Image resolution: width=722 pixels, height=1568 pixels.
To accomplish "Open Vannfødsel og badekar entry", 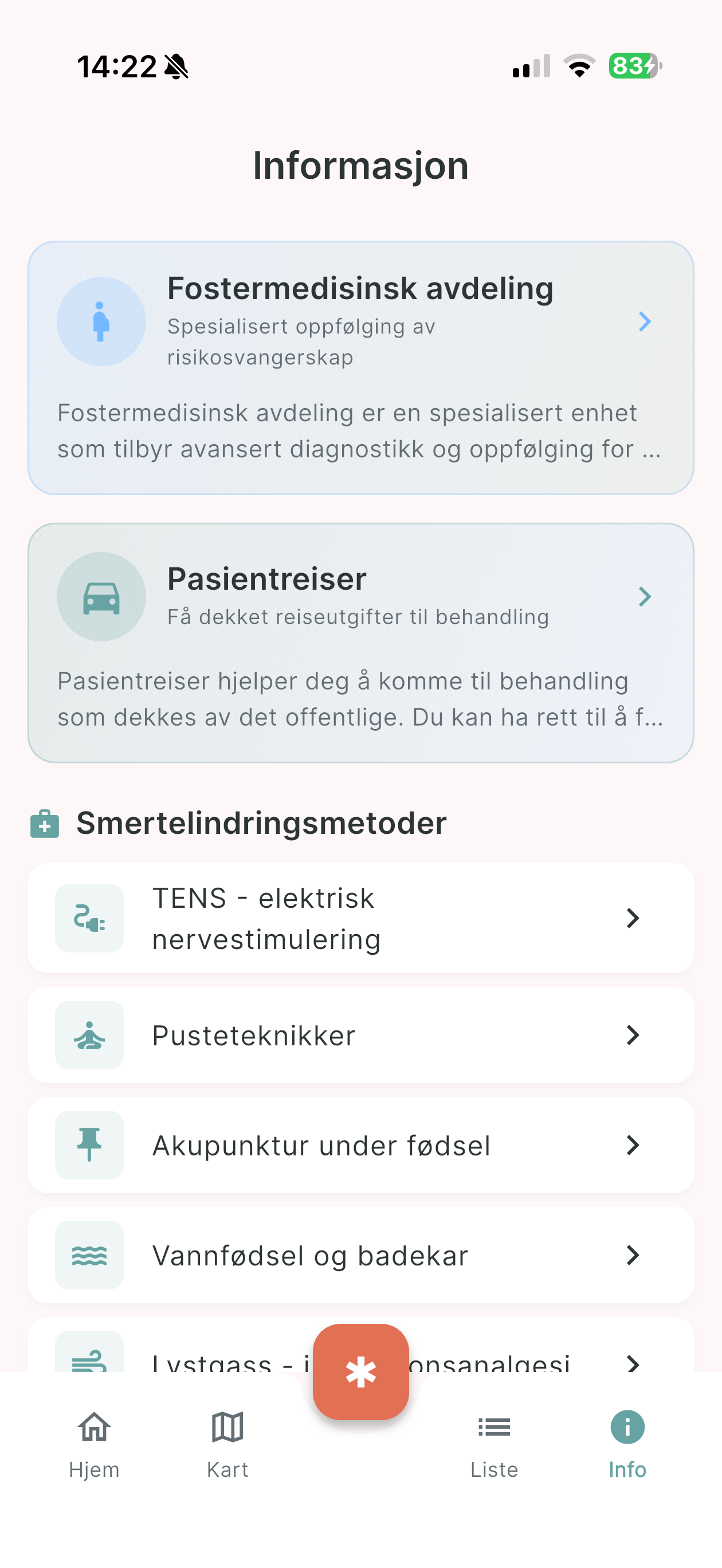I will [x=311, y=1255].
